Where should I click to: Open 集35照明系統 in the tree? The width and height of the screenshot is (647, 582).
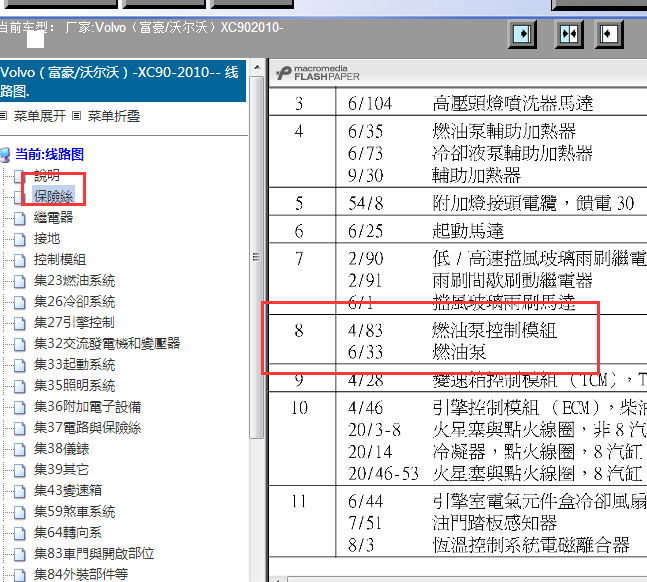coord(74,386)
